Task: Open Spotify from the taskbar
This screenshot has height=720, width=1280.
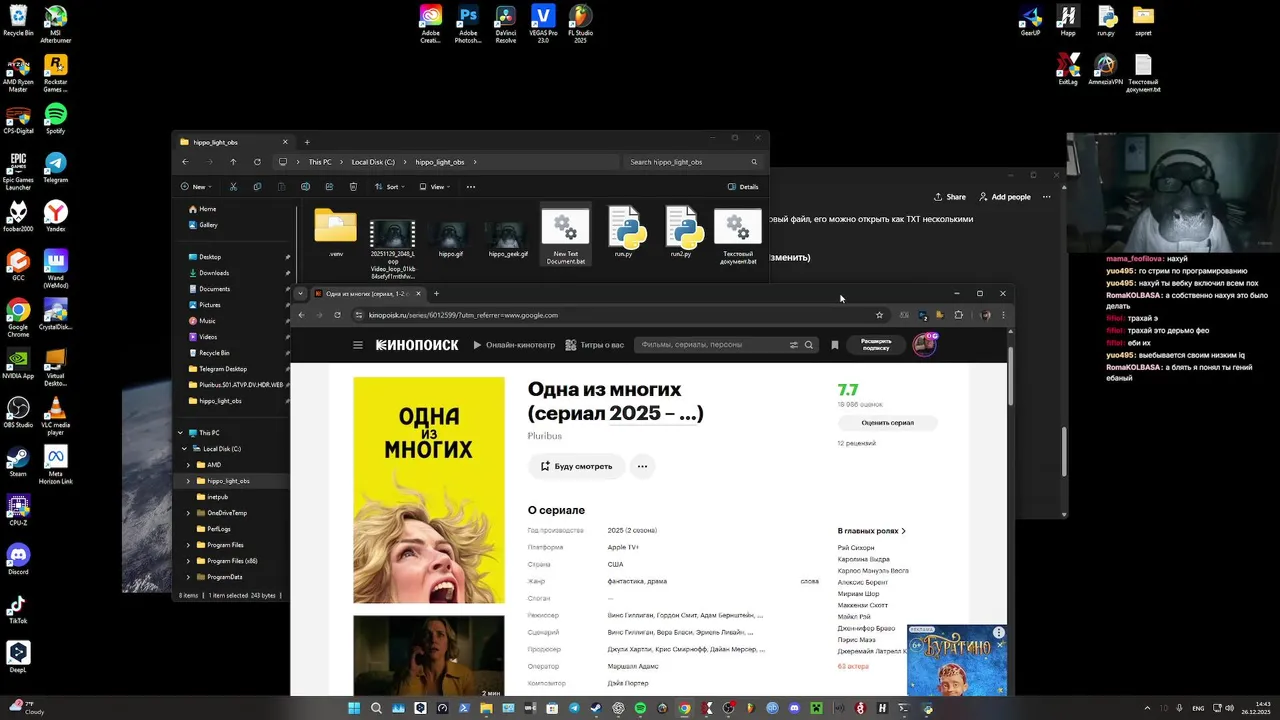Action: pos(640,709)
